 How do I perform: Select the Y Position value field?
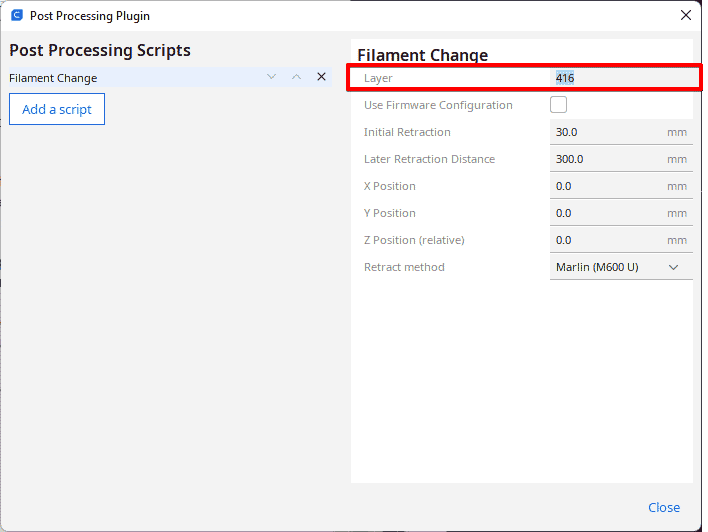click(621, 213)
